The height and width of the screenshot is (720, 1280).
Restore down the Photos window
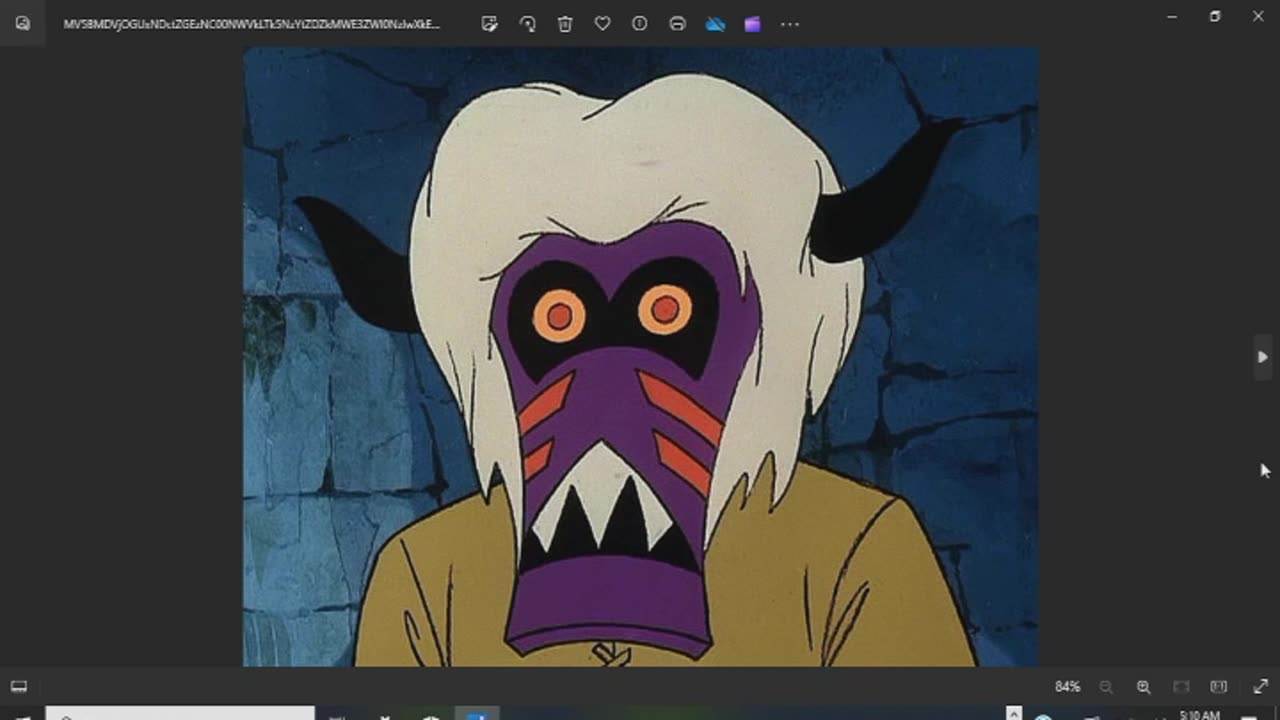click(x=1215, y=16)
